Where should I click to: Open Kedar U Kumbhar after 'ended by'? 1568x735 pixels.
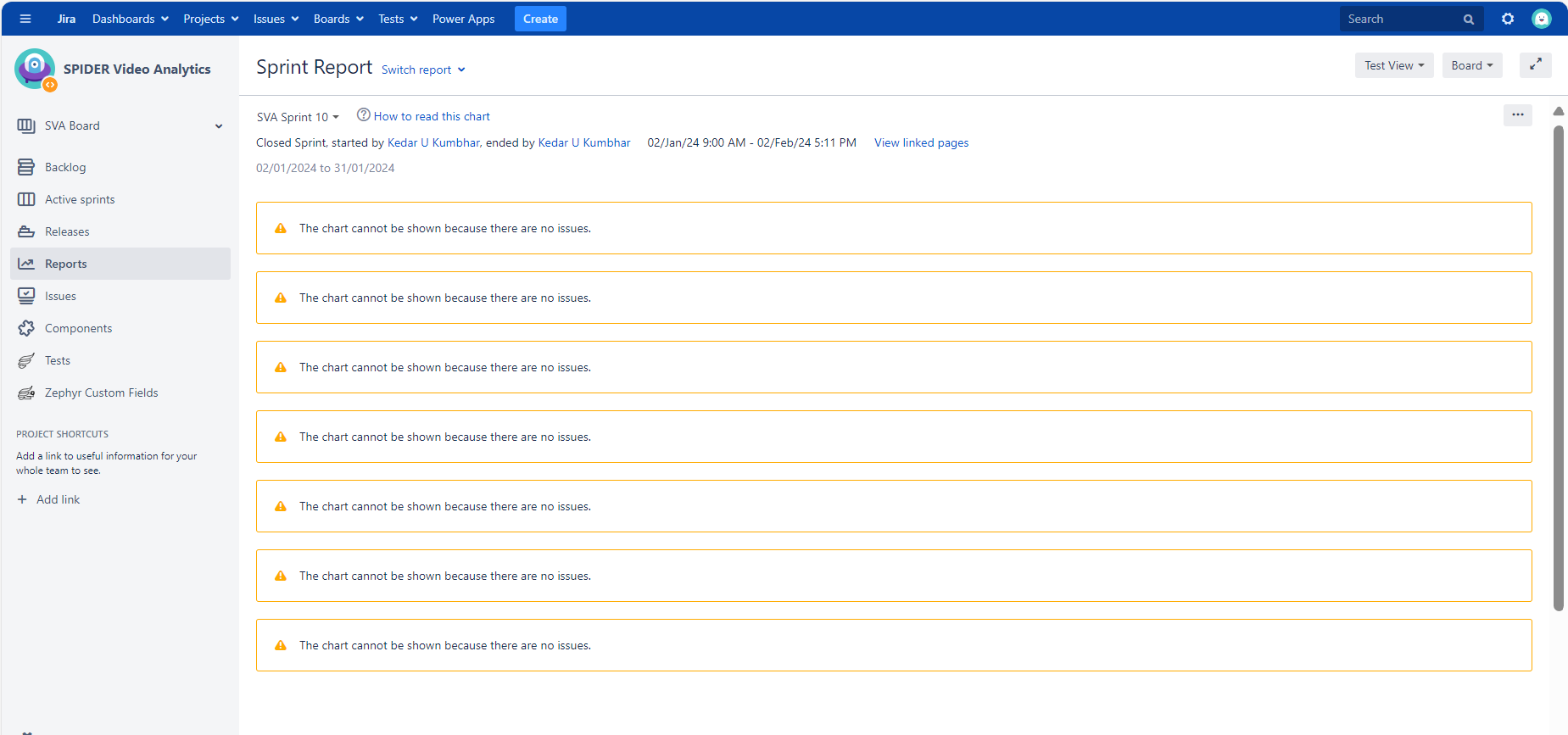pos(584,142)
